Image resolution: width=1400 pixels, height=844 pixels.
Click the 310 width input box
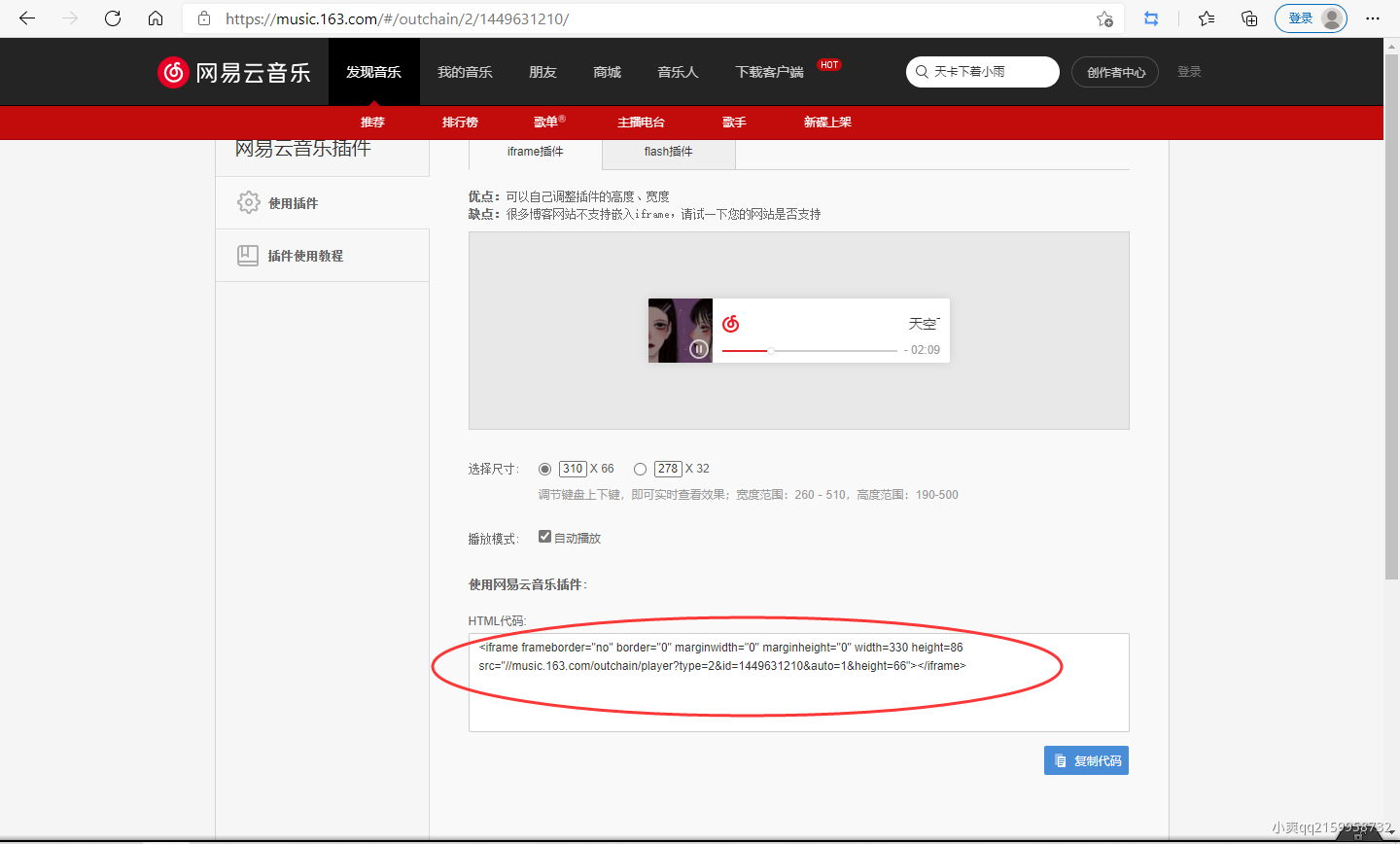[x=573, y=469]
